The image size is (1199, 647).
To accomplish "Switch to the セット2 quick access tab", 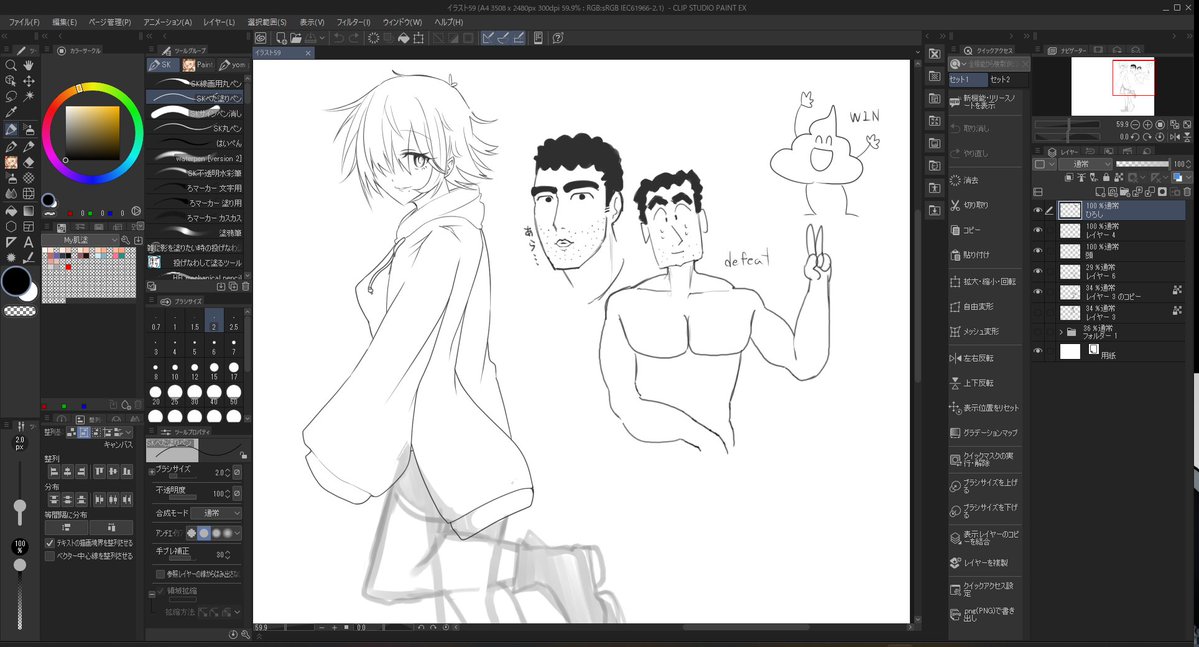I will click(1000, 80).
